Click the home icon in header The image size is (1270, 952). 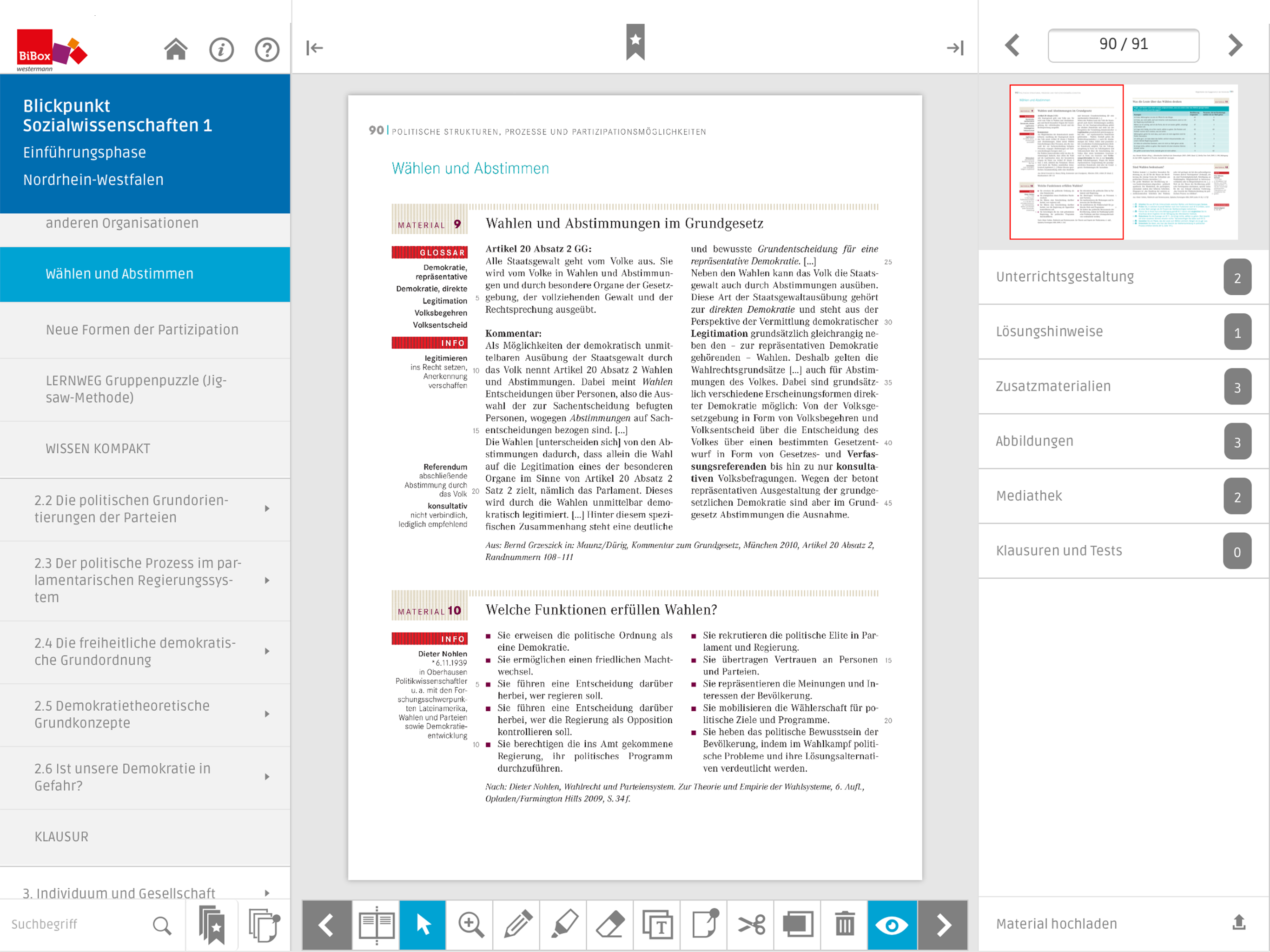pos(176,49)
